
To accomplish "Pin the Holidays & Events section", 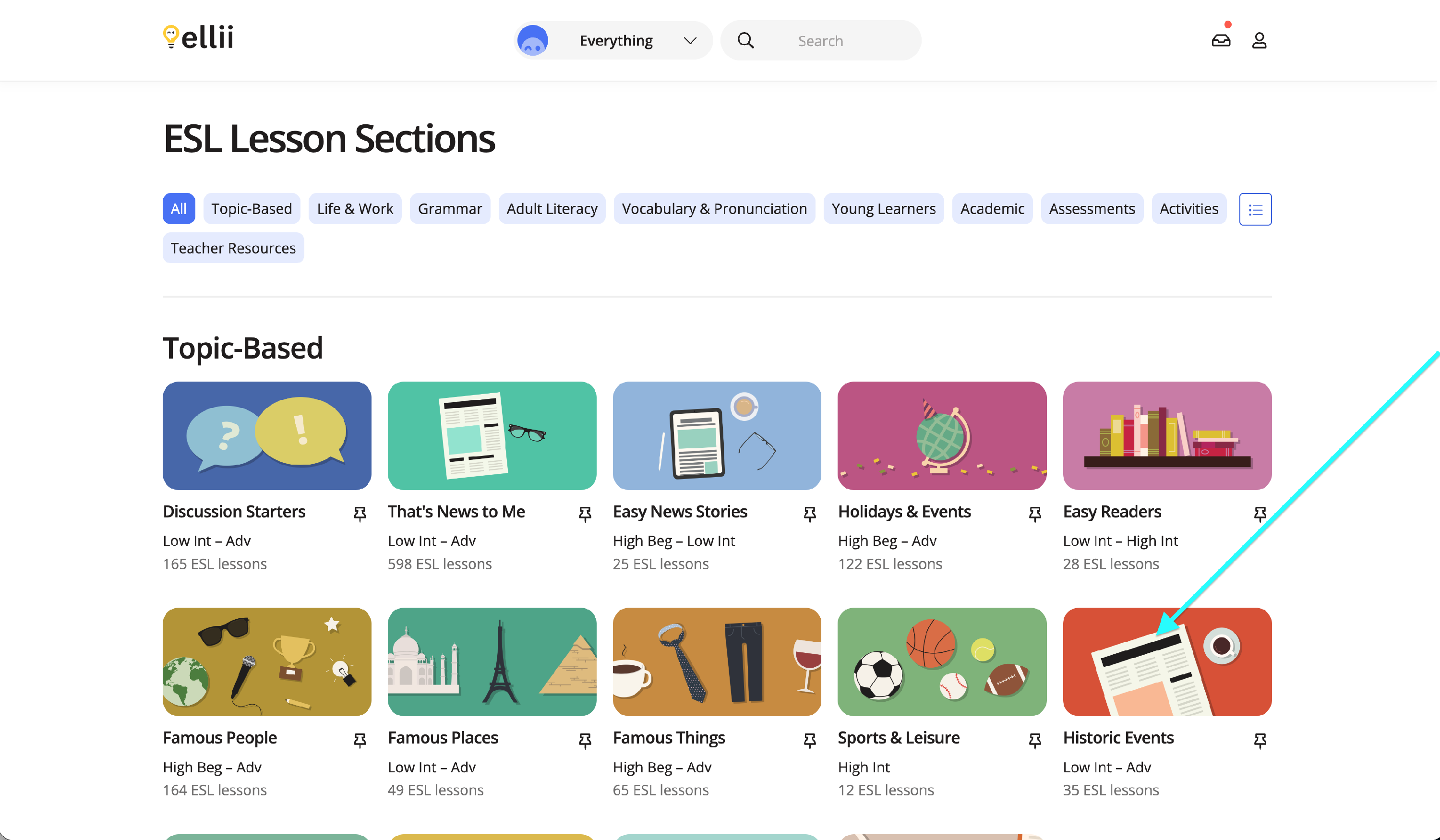I will [1034, 514].
